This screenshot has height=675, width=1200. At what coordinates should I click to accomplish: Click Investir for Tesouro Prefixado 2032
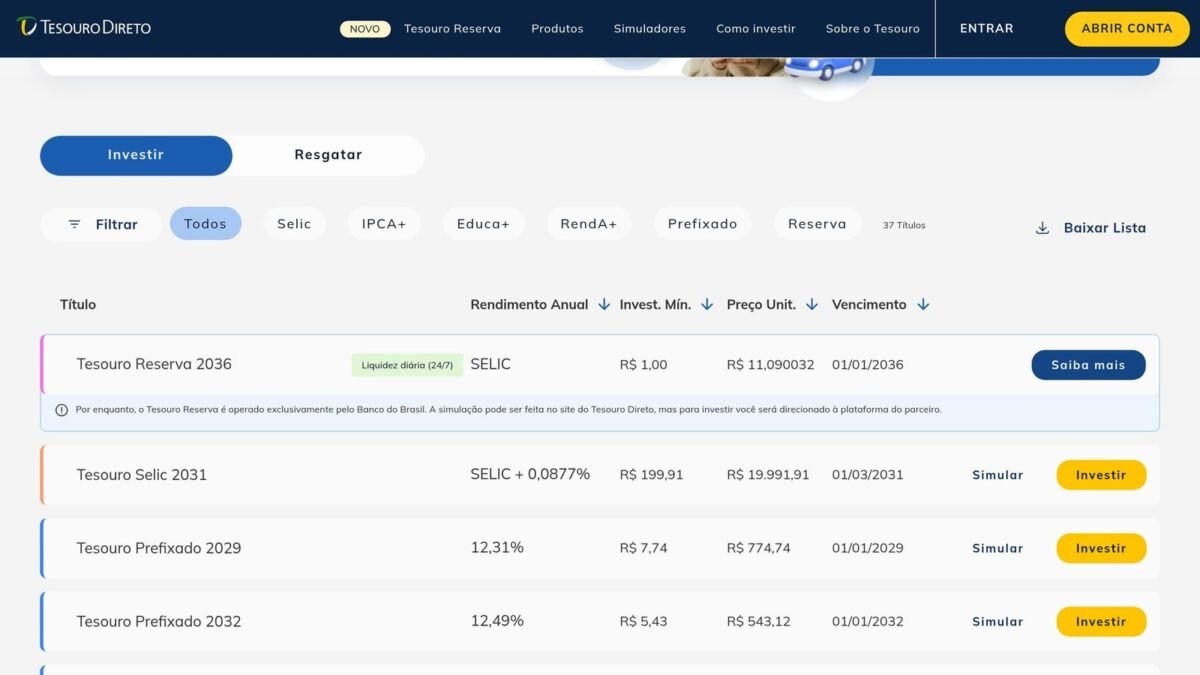pyautogui.click(x=1101, y=621)
